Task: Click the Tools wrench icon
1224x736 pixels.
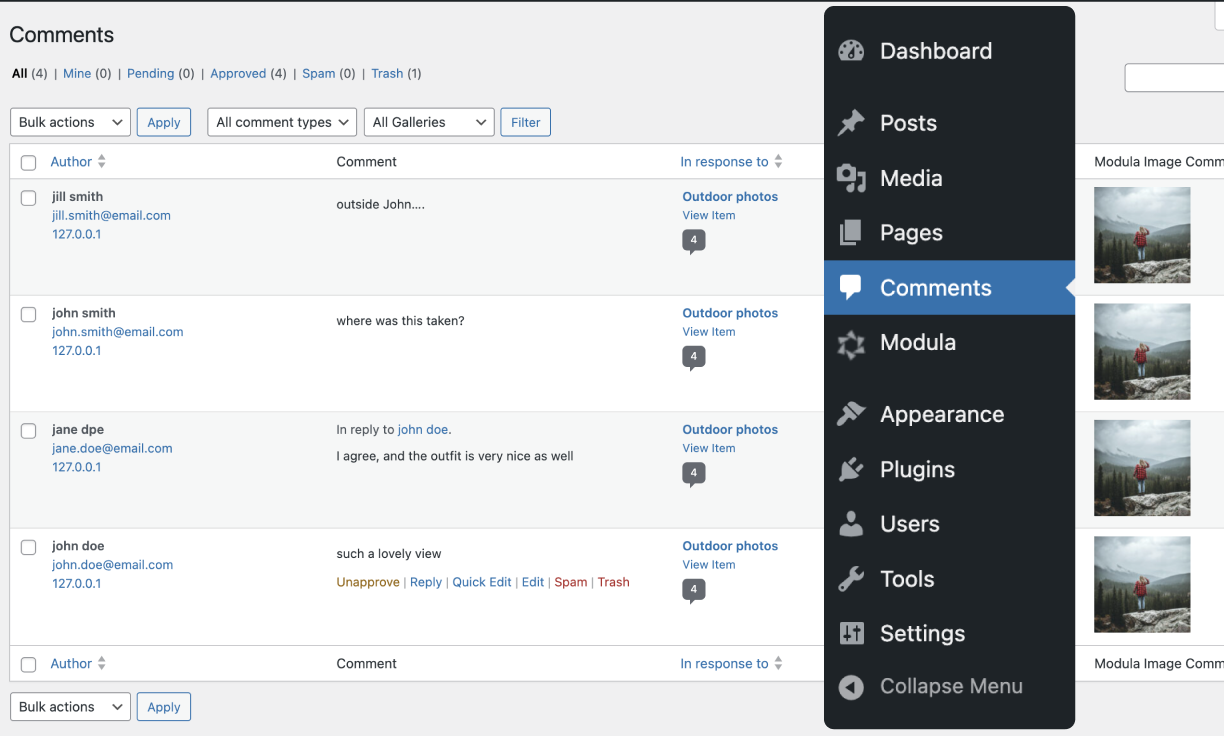Action: click(x=851, y=579)
